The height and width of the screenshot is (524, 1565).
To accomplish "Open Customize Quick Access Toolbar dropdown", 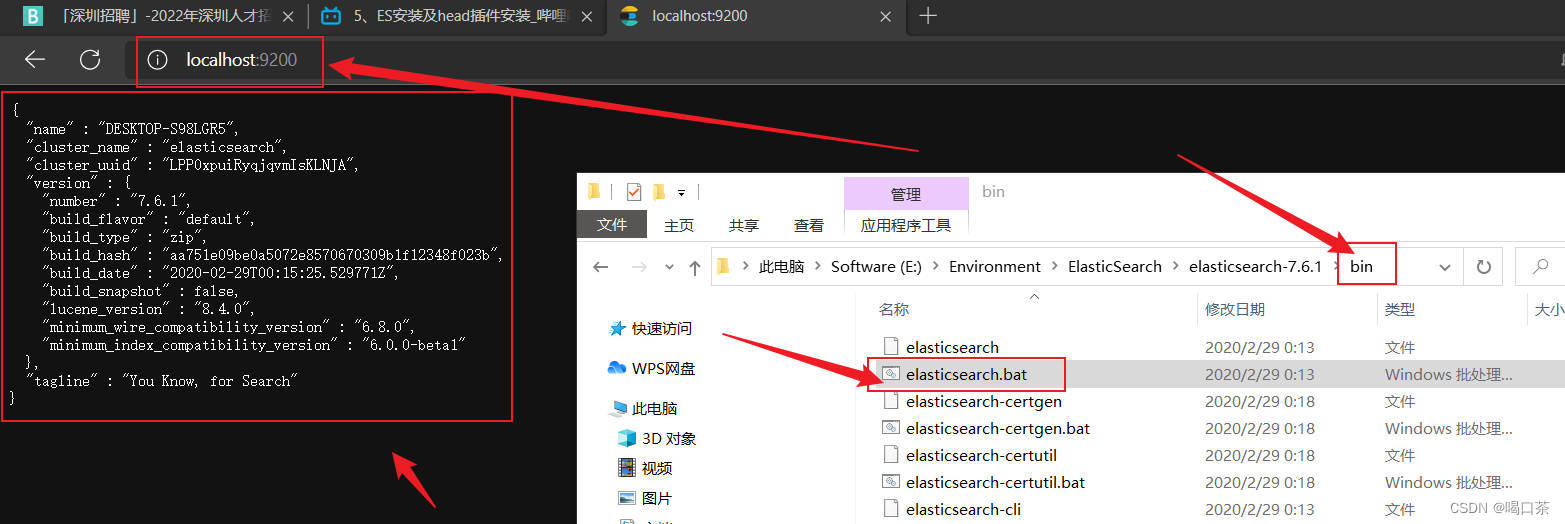I will pyautogui.click(x=682, y=192).
